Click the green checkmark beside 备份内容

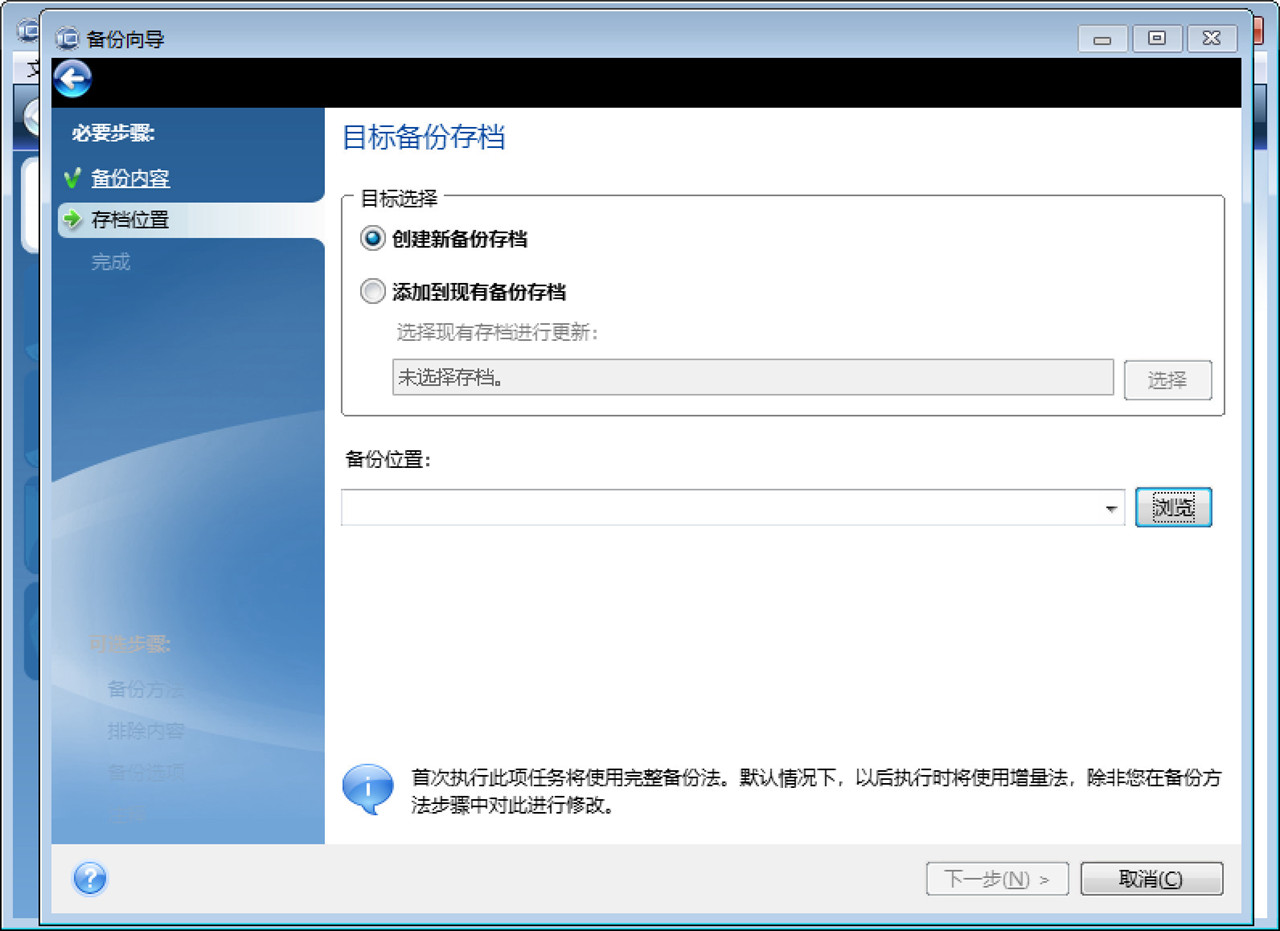click(x=70, y=177)
